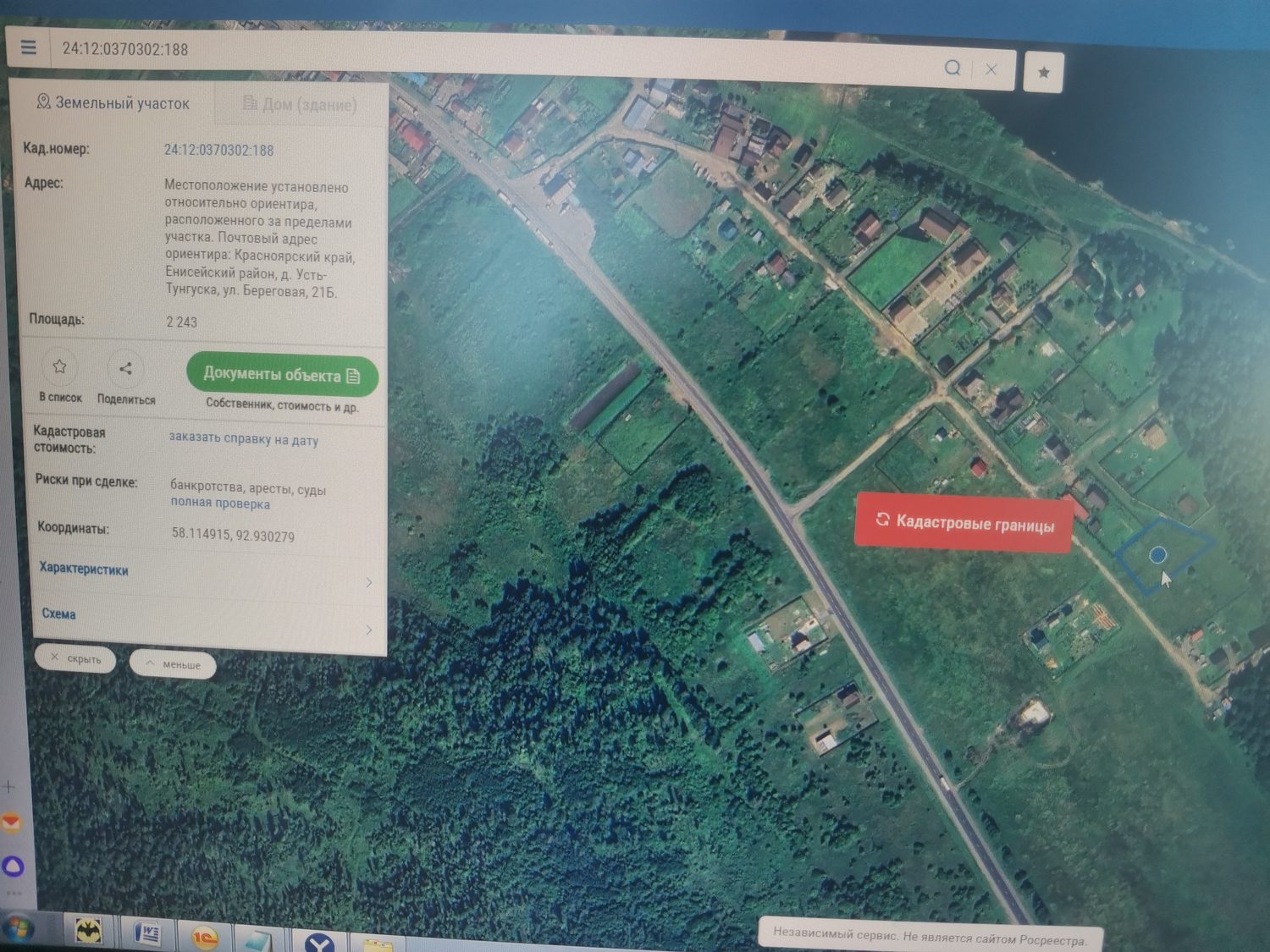Click the area value 2 243
This screenshot has height=952, width=1270.
181,322
